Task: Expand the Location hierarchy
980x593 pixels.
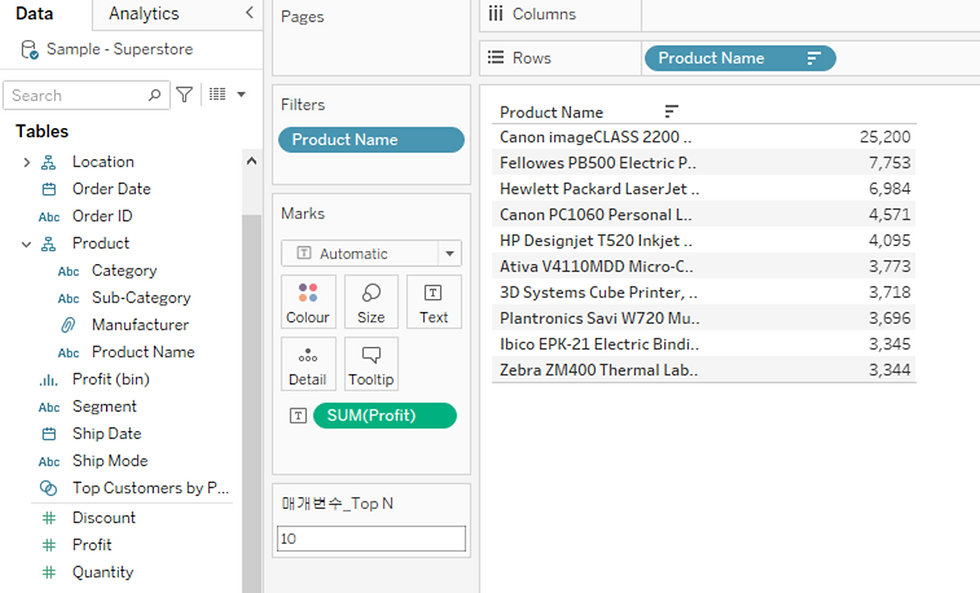Action: point(26,162)
